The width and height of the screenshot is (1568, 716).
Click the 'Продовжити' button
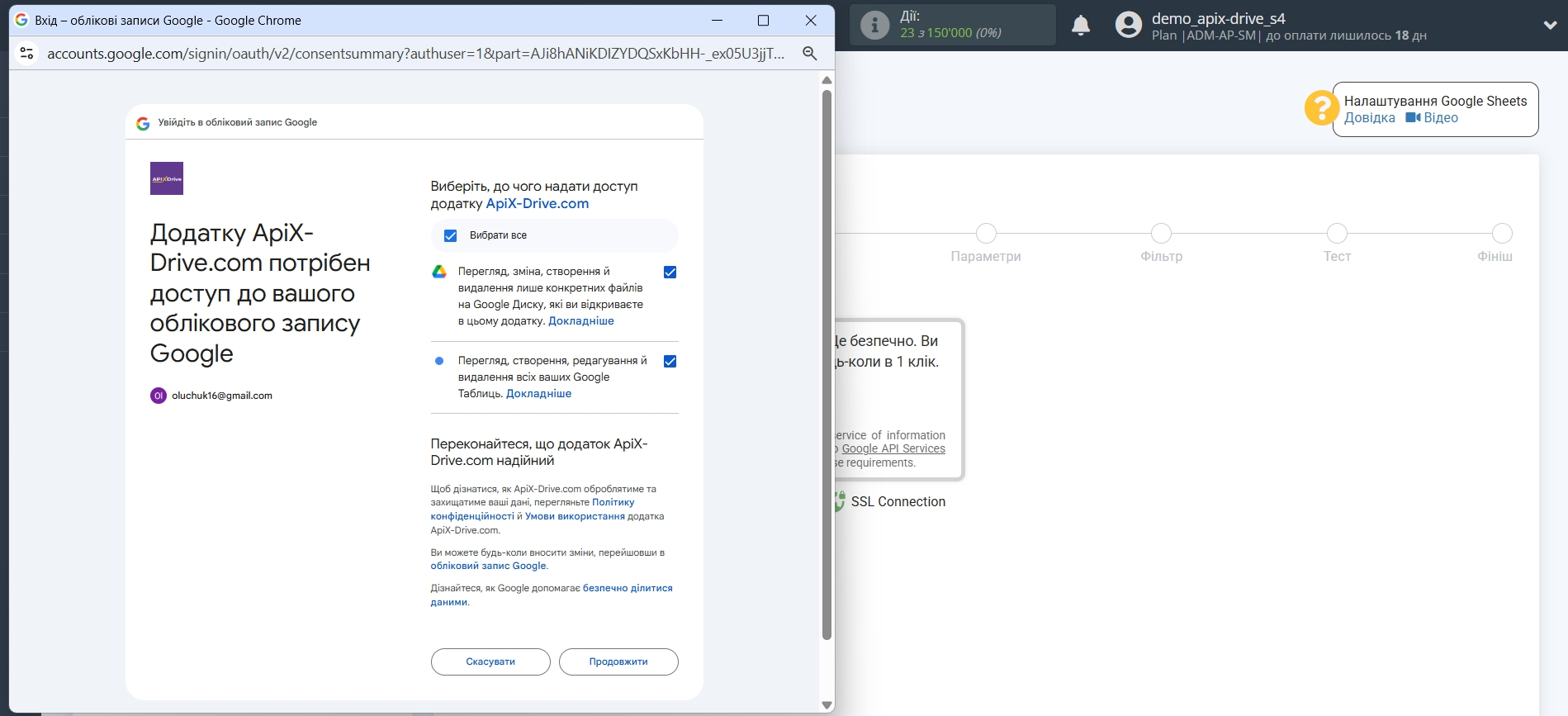pyautogui.click(x=618, y=662)
